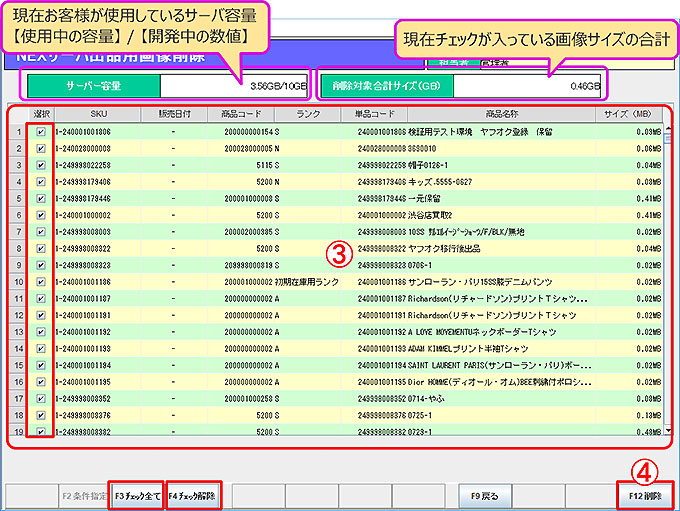Click the 選択 column header
This screenshot has width=680, height=511.
[41, 114]
